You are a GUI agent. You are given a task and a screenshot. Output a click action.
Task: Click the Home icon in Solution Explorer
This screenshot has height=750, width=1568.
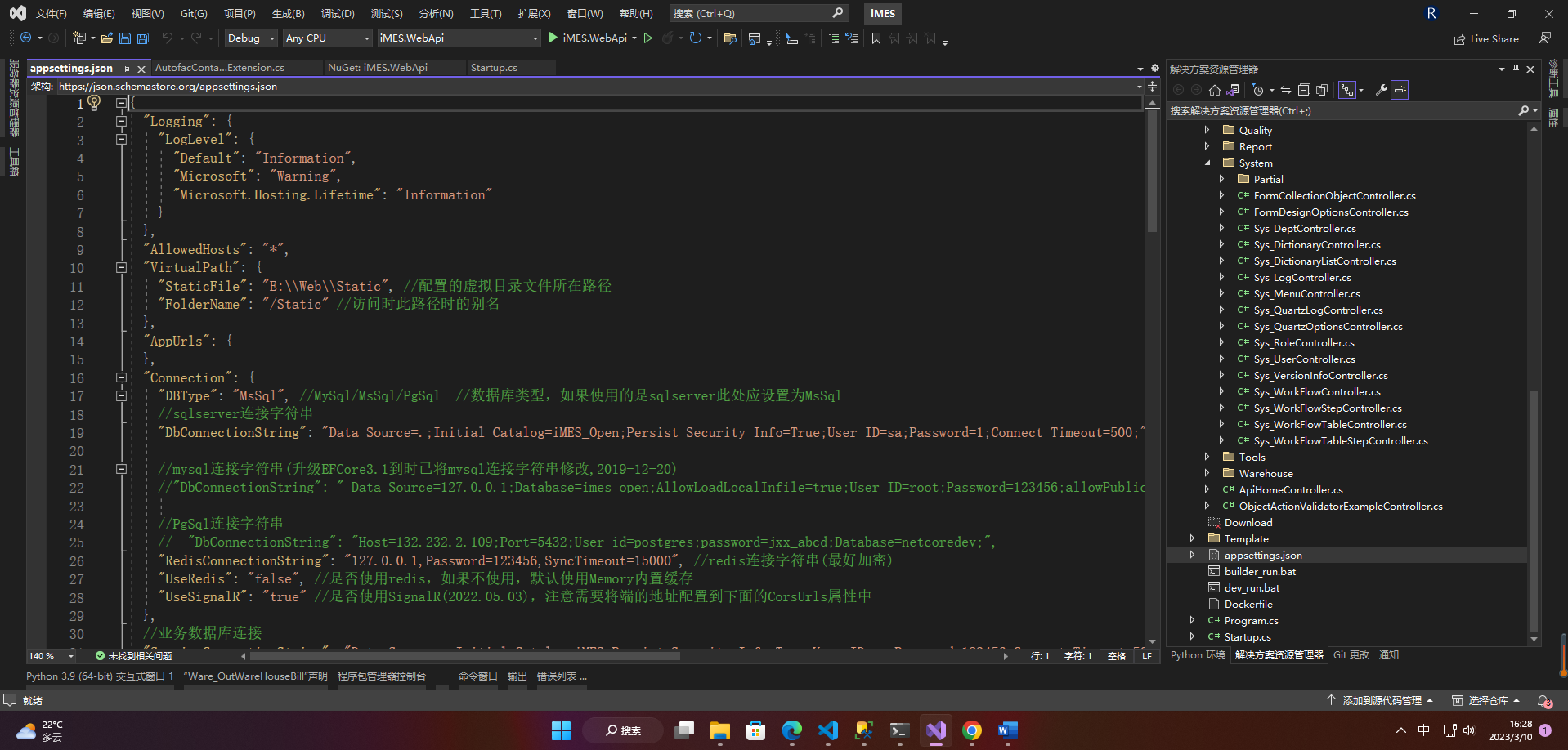pyautogui.click(x=1215, y=90)
